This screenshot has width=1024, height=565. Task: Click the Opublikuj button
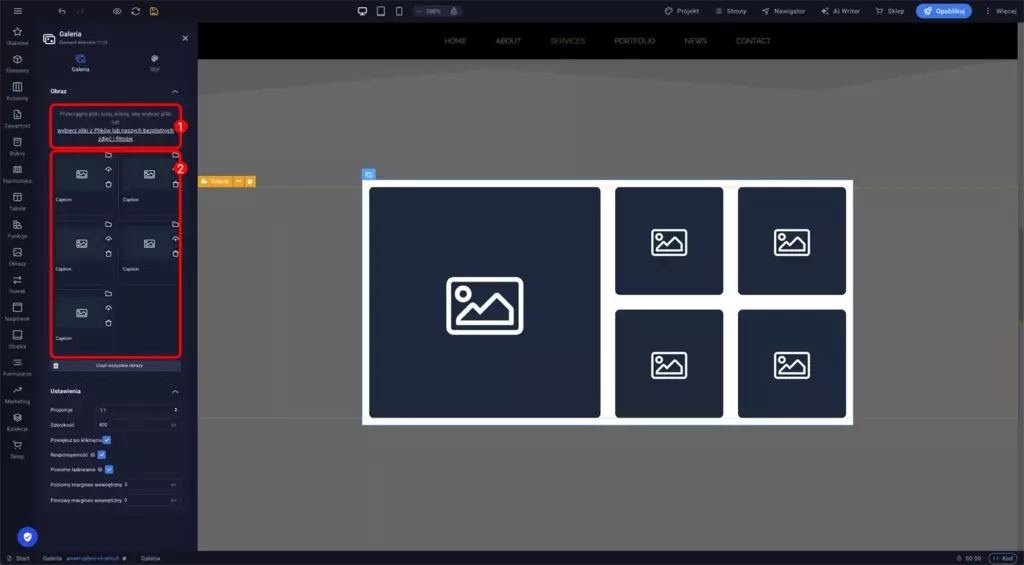pyautogui.click(x=943, y=11)
